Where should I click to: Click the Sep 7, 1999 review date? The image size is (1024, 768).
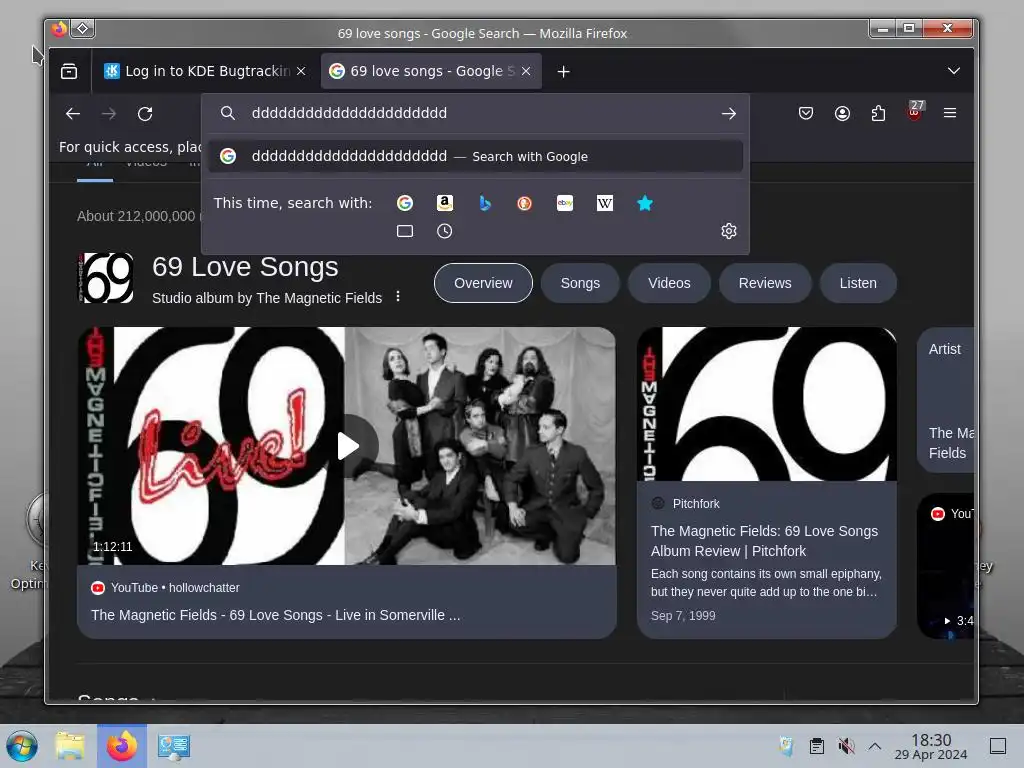coord(683,615)
